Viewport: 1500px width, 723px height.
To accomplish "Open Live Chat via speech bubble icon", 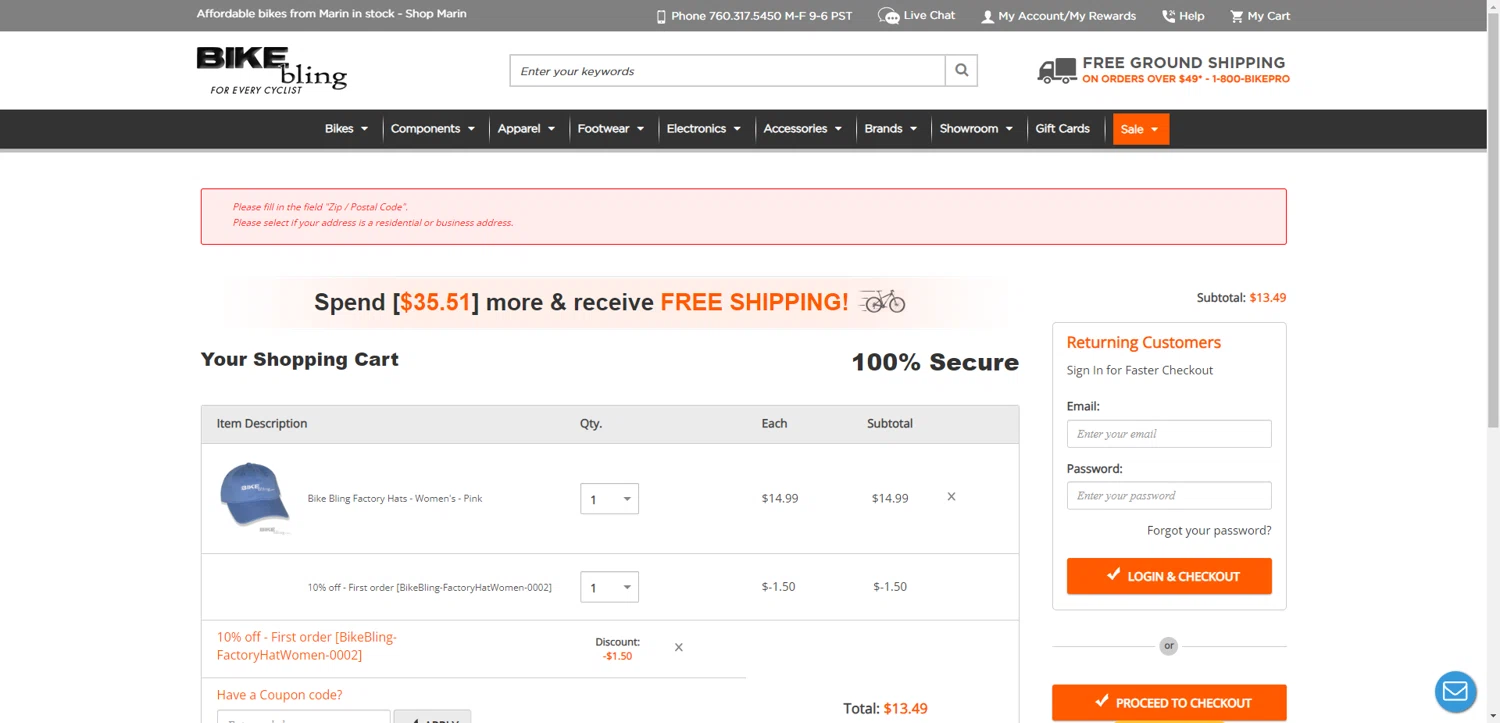I will (x=888, y=16).
